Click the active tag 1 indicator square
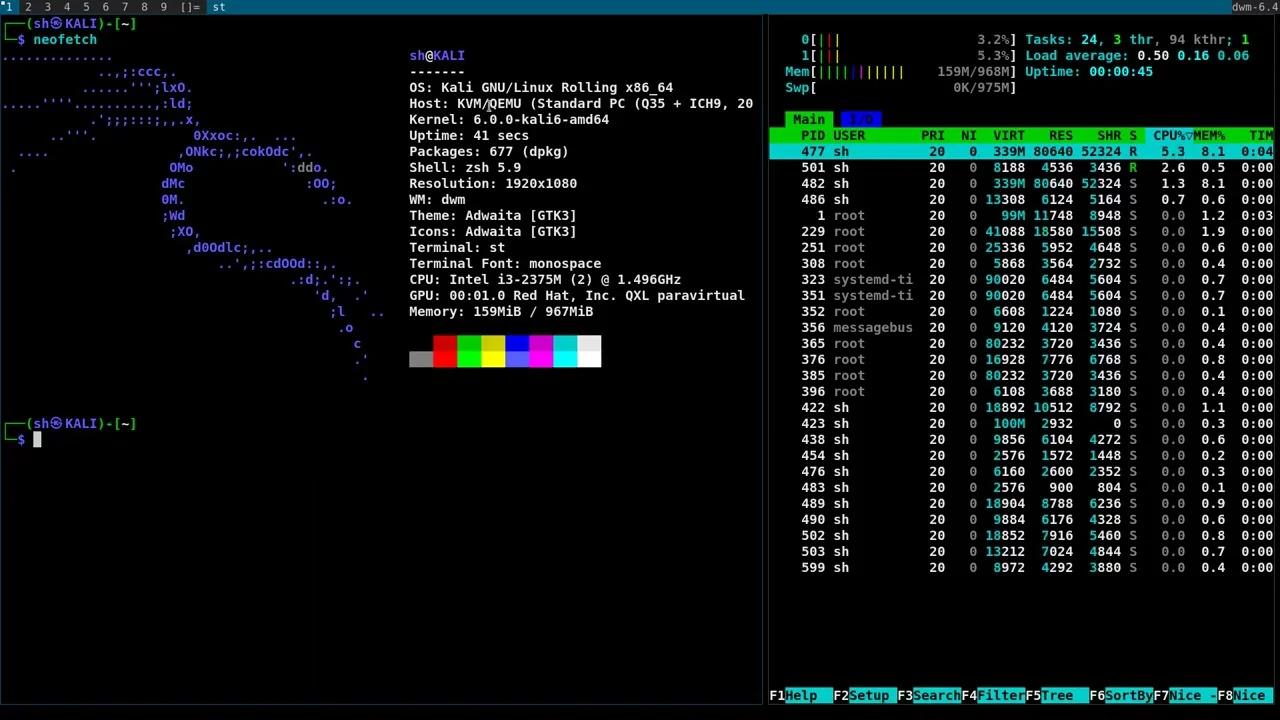The height and width of the screenshot is (720, 1280). (x=5, y=3)
